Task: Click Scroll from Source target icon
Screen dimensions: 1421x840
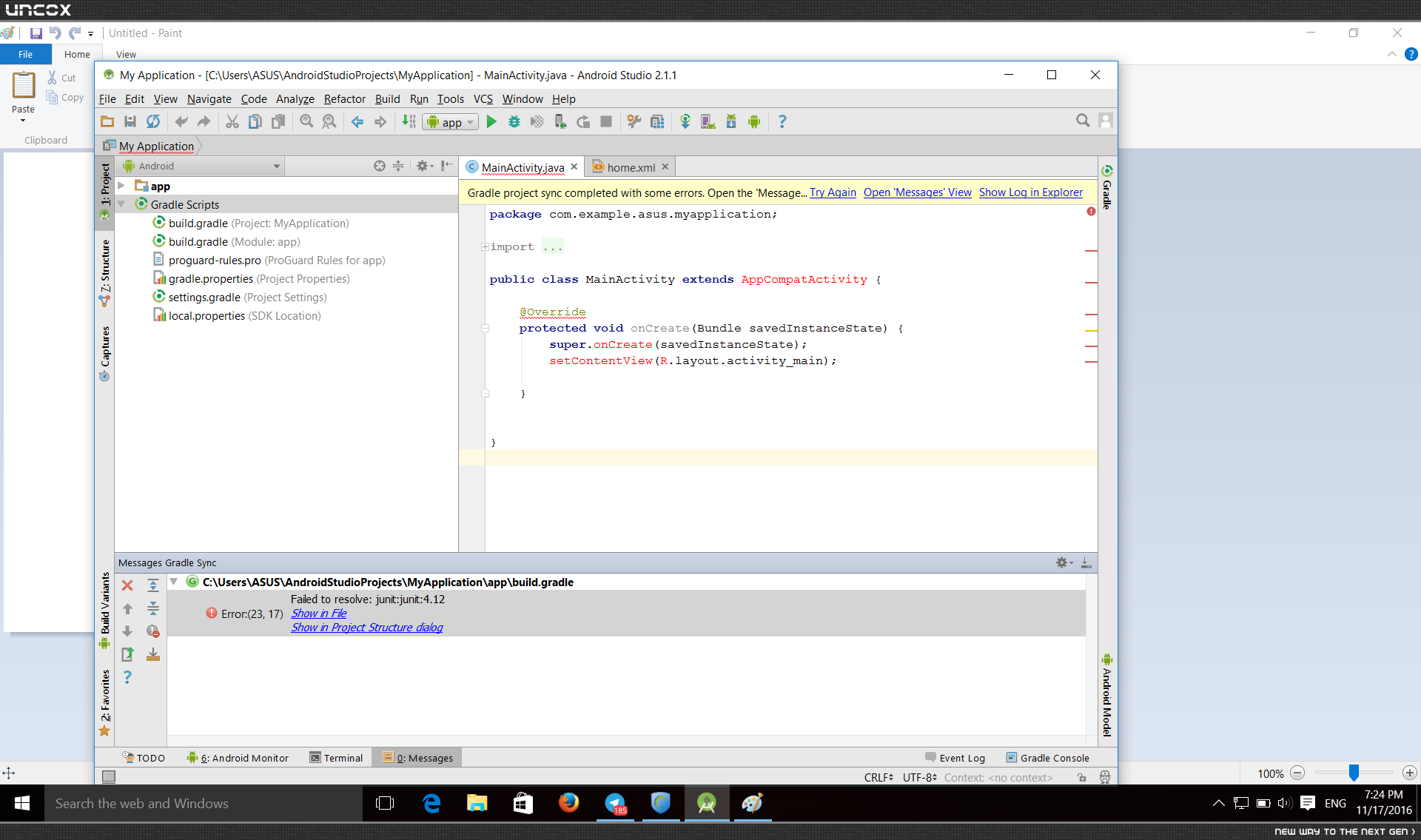Action: (x=380, y=166)
